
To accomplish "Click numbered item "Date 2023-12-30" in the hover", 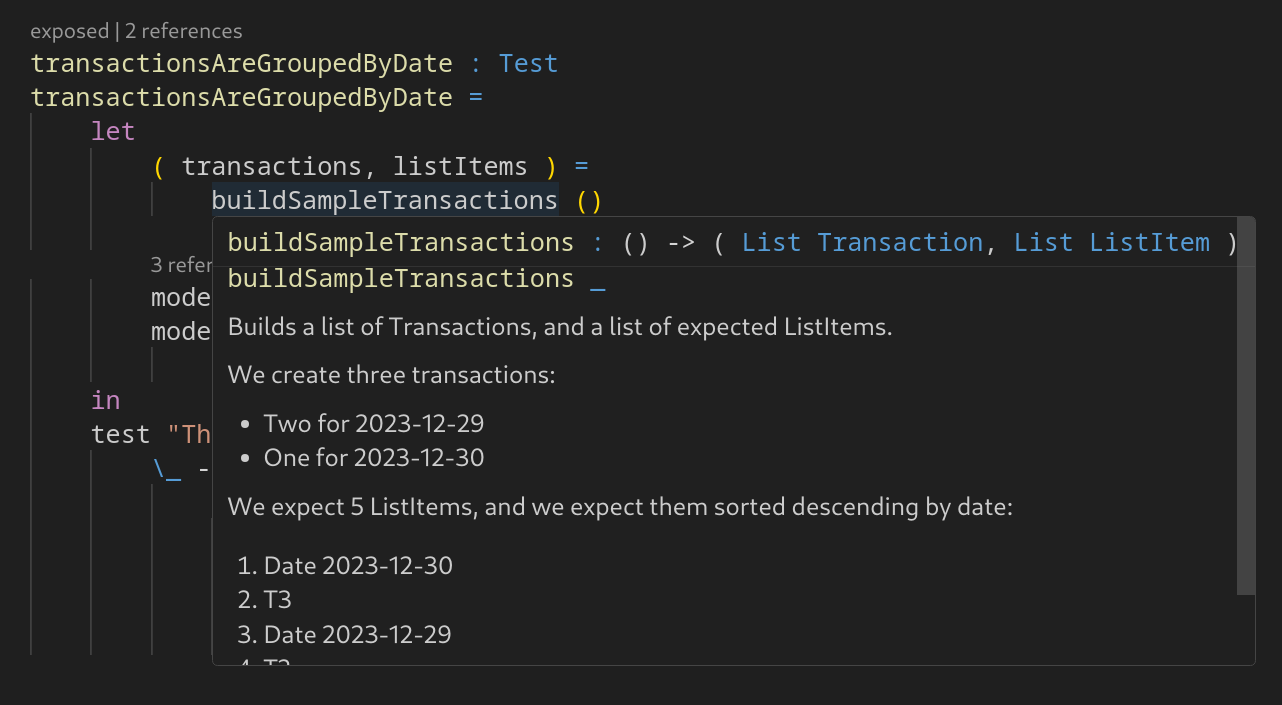I will (357, 566).
